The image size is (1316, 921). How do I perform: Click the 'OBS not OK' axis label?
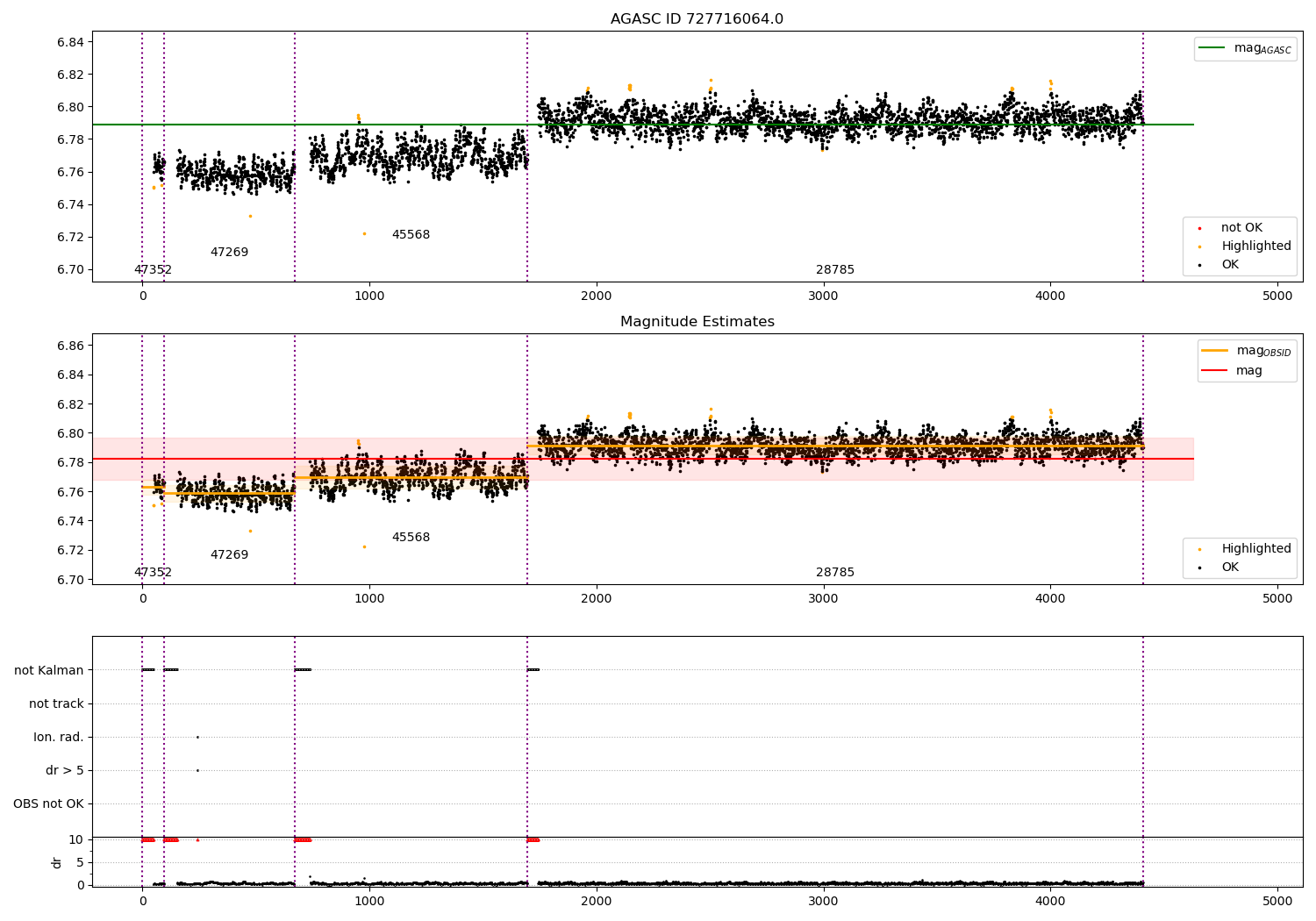(x=48, y=804)
